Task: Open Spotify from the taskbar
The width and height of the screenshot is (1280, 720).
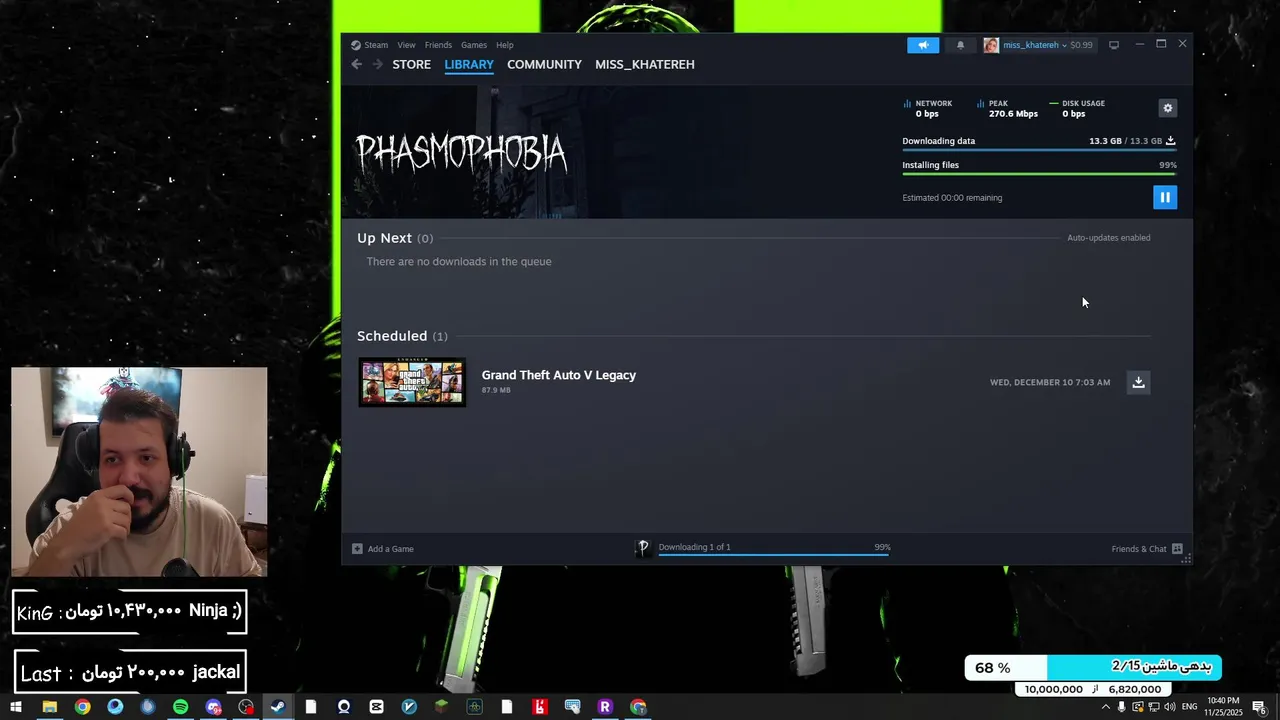Action: click(180, 707)
